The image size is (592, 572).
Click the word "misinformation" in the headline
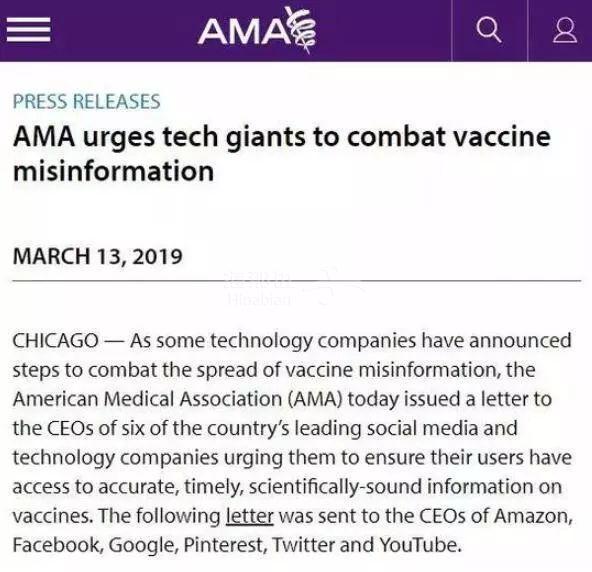pos(114,171)
